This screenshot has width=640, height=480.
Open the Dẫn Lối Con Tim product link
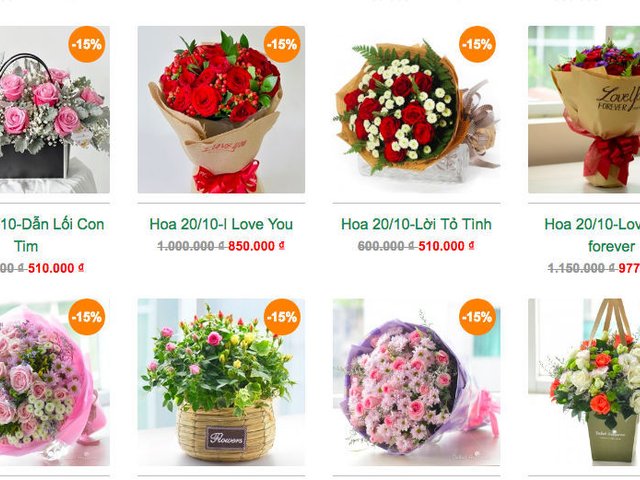[52, 235]
